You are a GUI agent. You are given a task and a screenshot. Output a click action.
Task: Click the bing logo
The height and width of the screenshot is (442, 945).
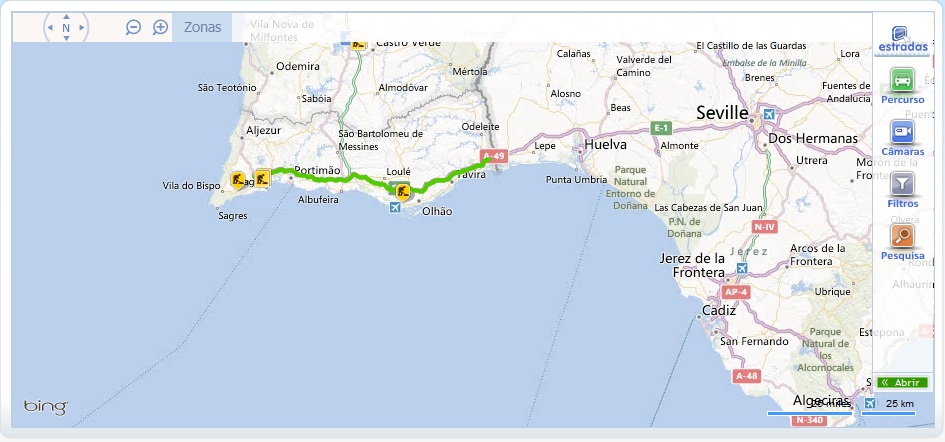click(x=46, y=407)
